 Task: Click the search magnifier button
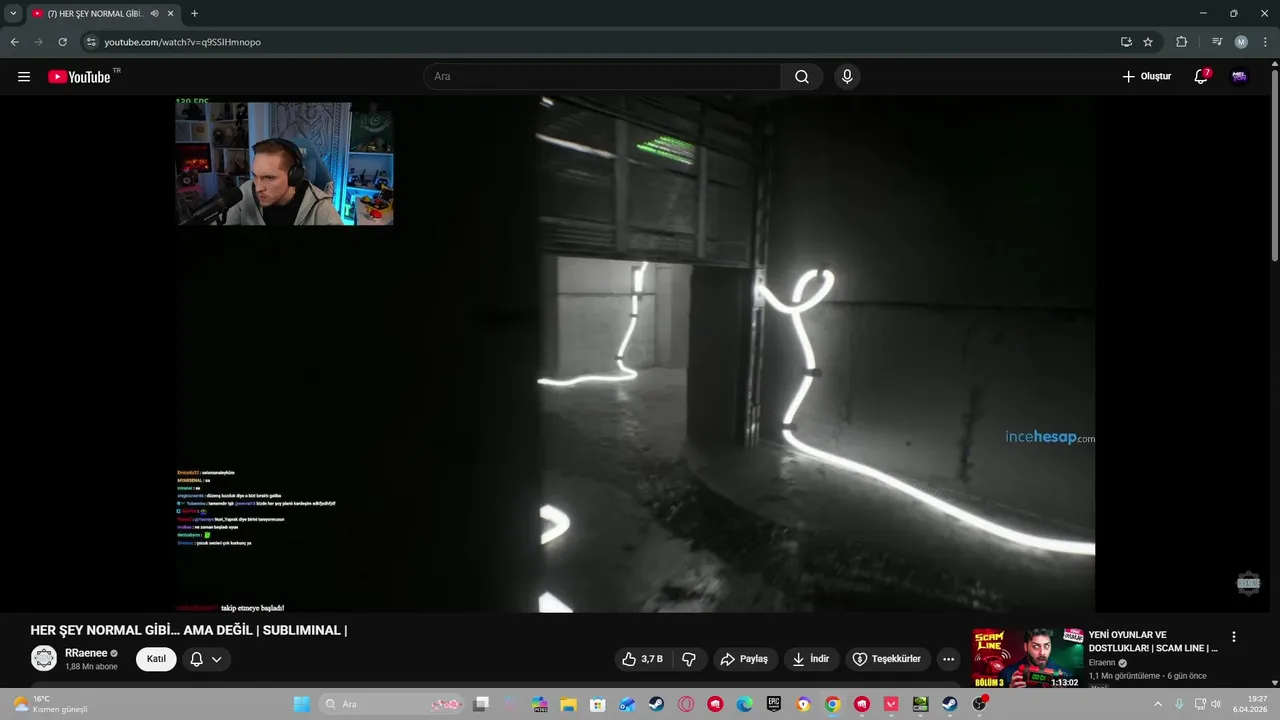point(802,77)
